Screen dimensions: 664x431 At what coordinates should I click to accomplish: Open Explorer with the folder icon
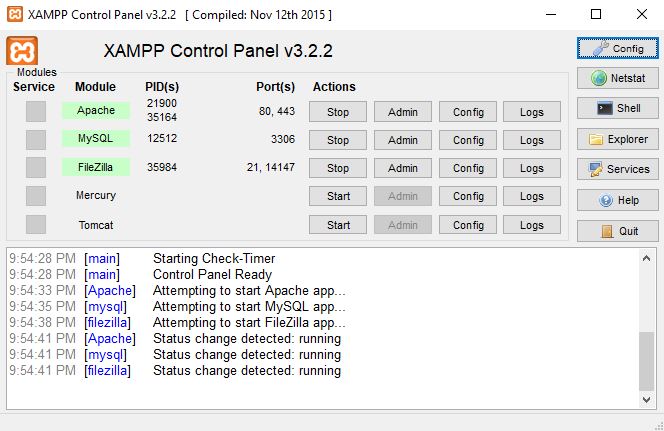click(617, 139)
